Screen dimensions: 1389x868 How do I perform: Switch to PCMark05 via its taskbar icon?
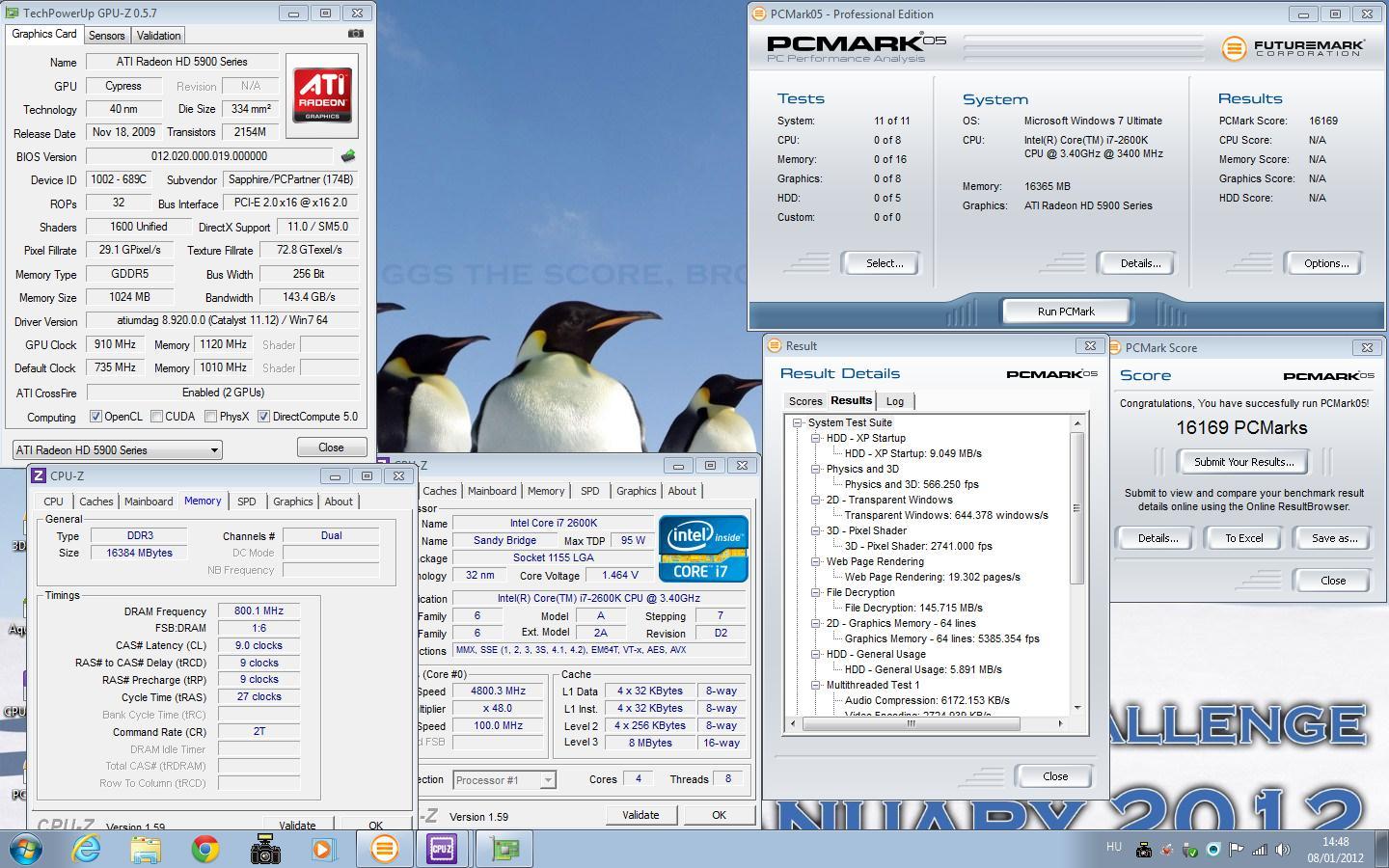(x=384, y=849)
